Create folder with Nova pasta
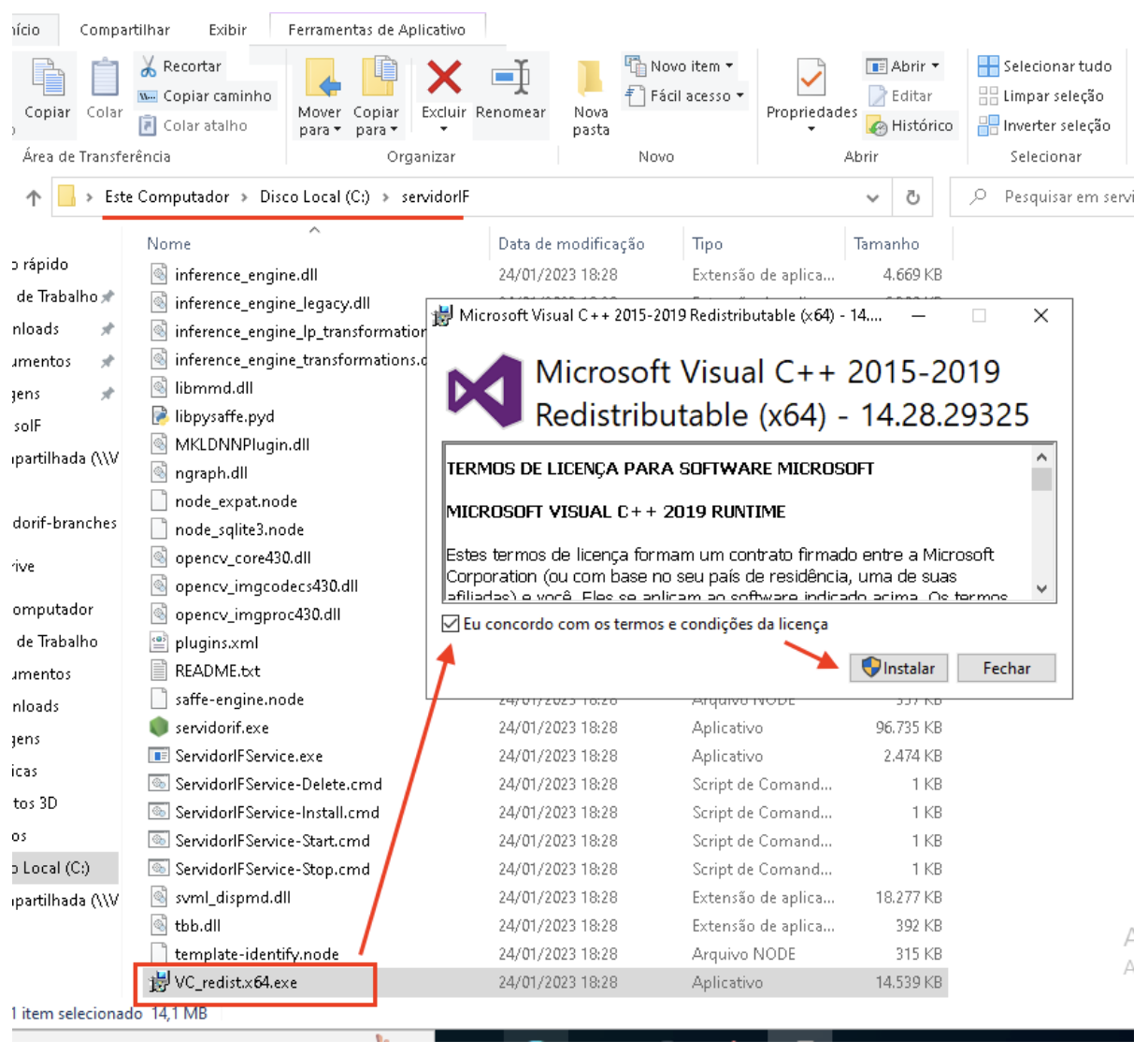The height and width of the screenshot is (1055, 1148). pos(591,96)
